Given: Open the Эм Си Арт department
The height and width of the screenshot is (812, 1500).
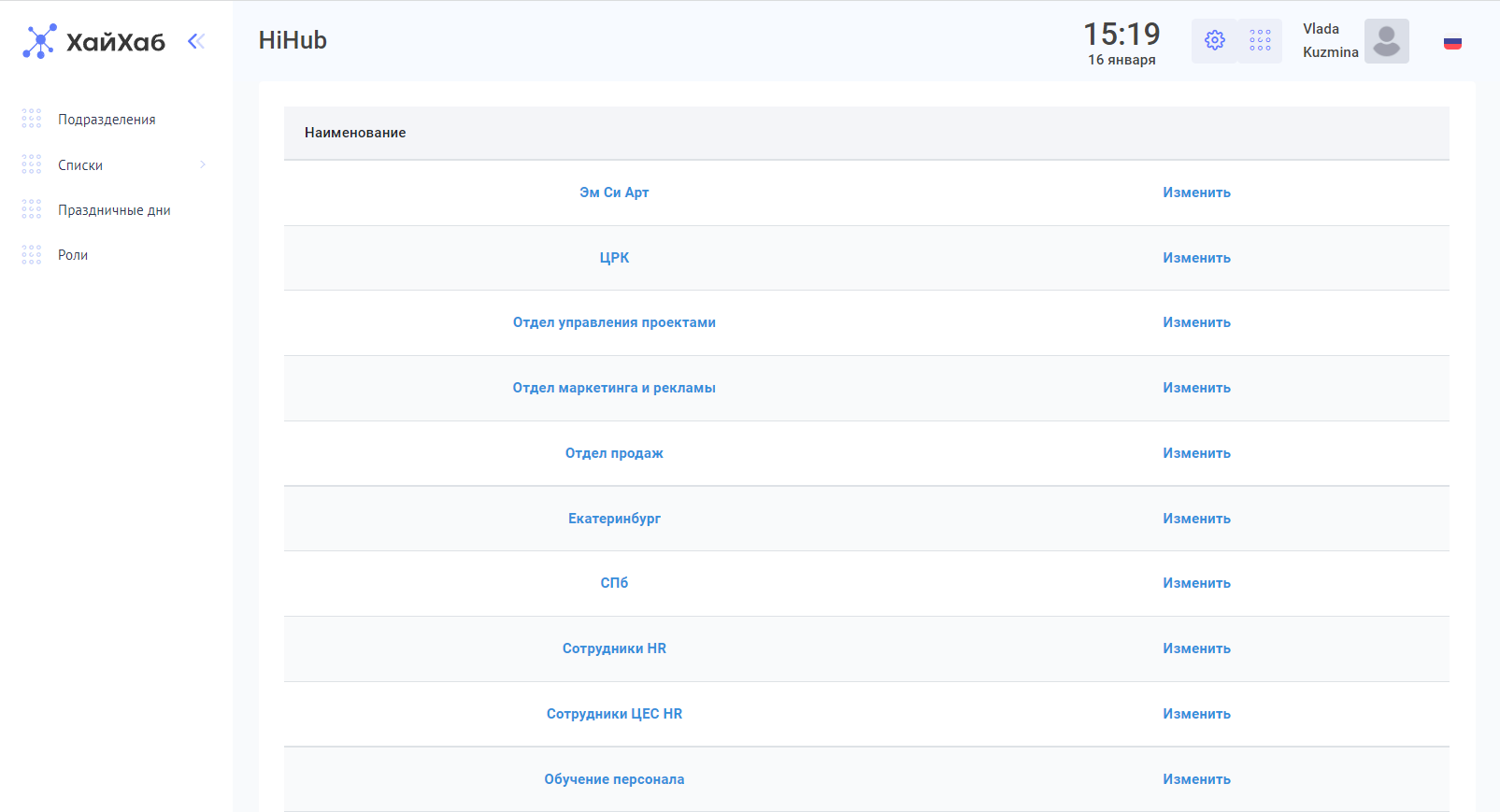Looking at the screenshot, I should pos(614,192).
